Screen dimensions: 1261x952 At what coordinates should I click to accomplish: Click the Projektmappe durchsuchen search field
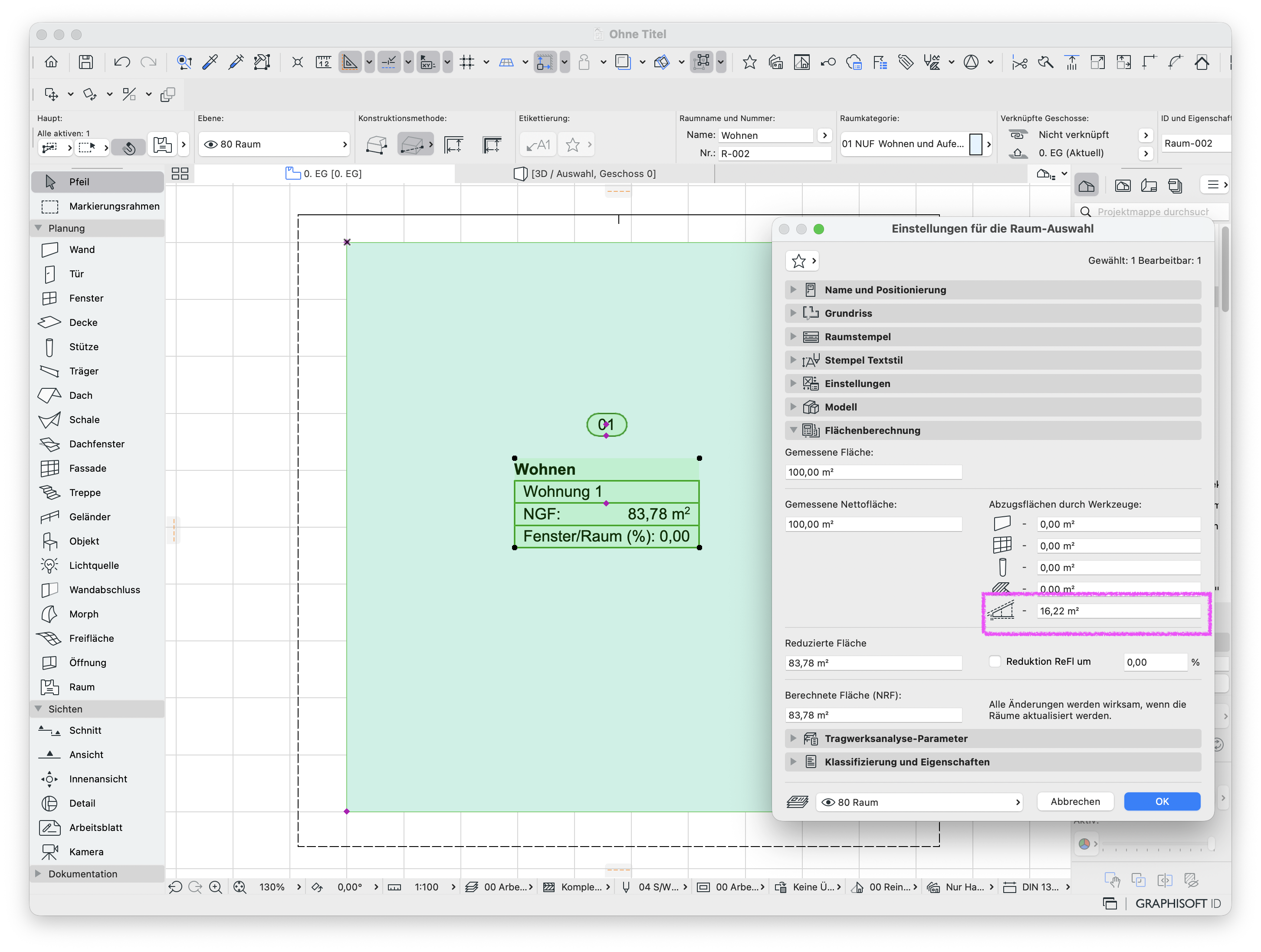click(x=1152, y=212)
